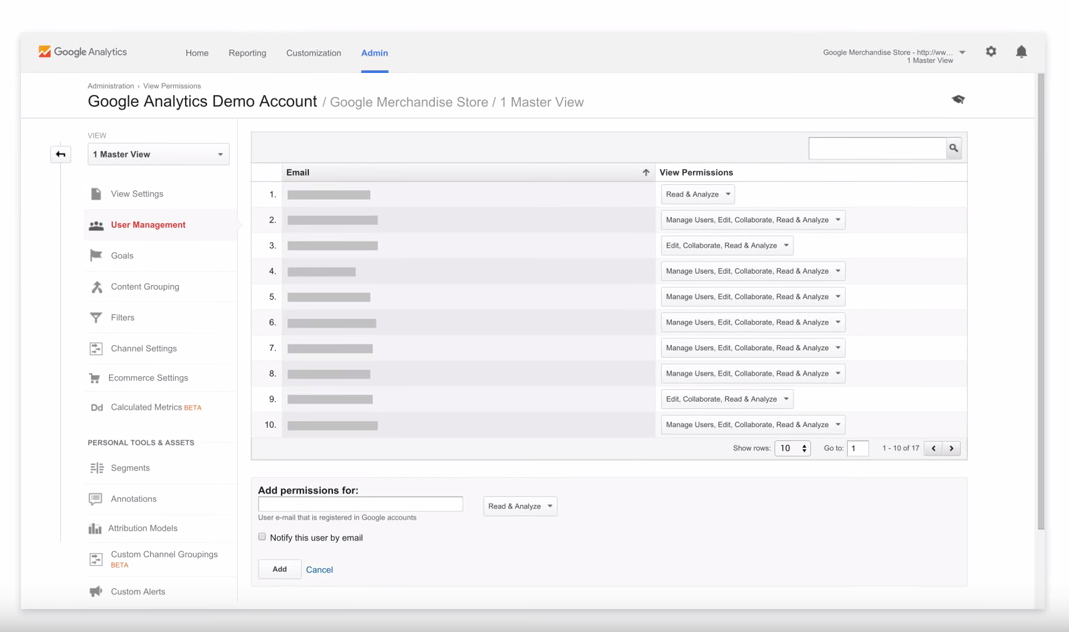Open the 1 Master View dropdown

[x=158, y=154]
